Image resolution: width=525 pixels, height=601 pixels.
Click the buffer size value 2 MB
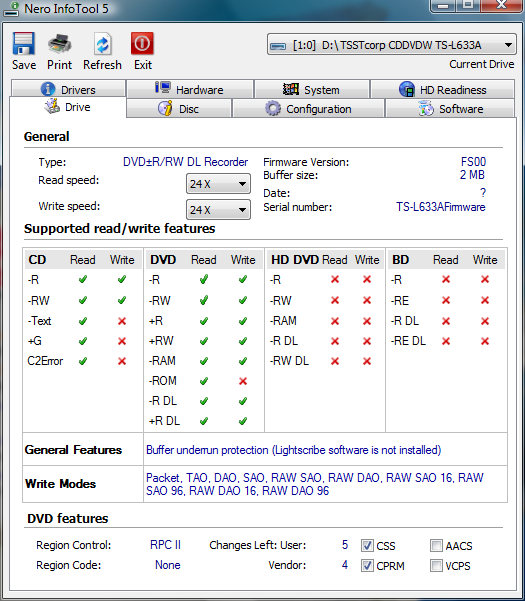[x=472, y=175]
